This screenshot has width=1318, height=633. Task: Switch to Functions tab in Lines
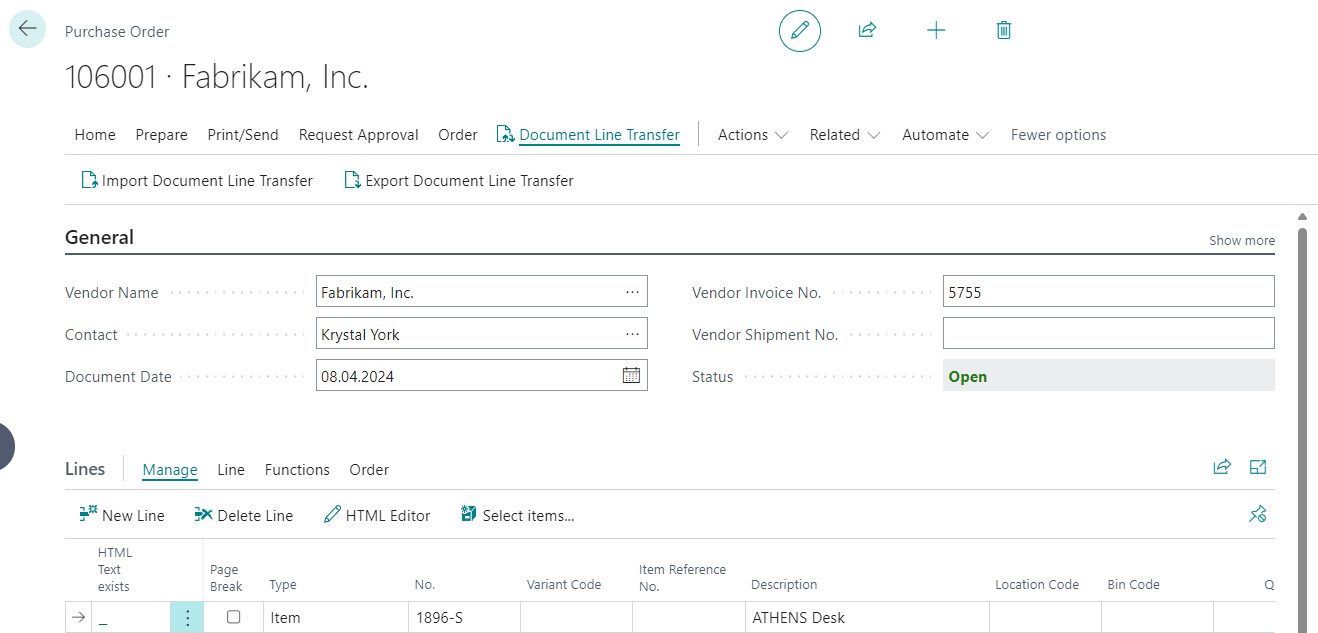click(297, 470)
